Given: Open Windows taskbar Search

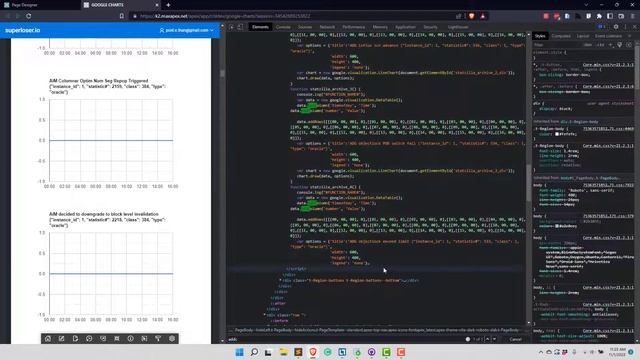Looking at the screenshot, I should click(254, 352).
